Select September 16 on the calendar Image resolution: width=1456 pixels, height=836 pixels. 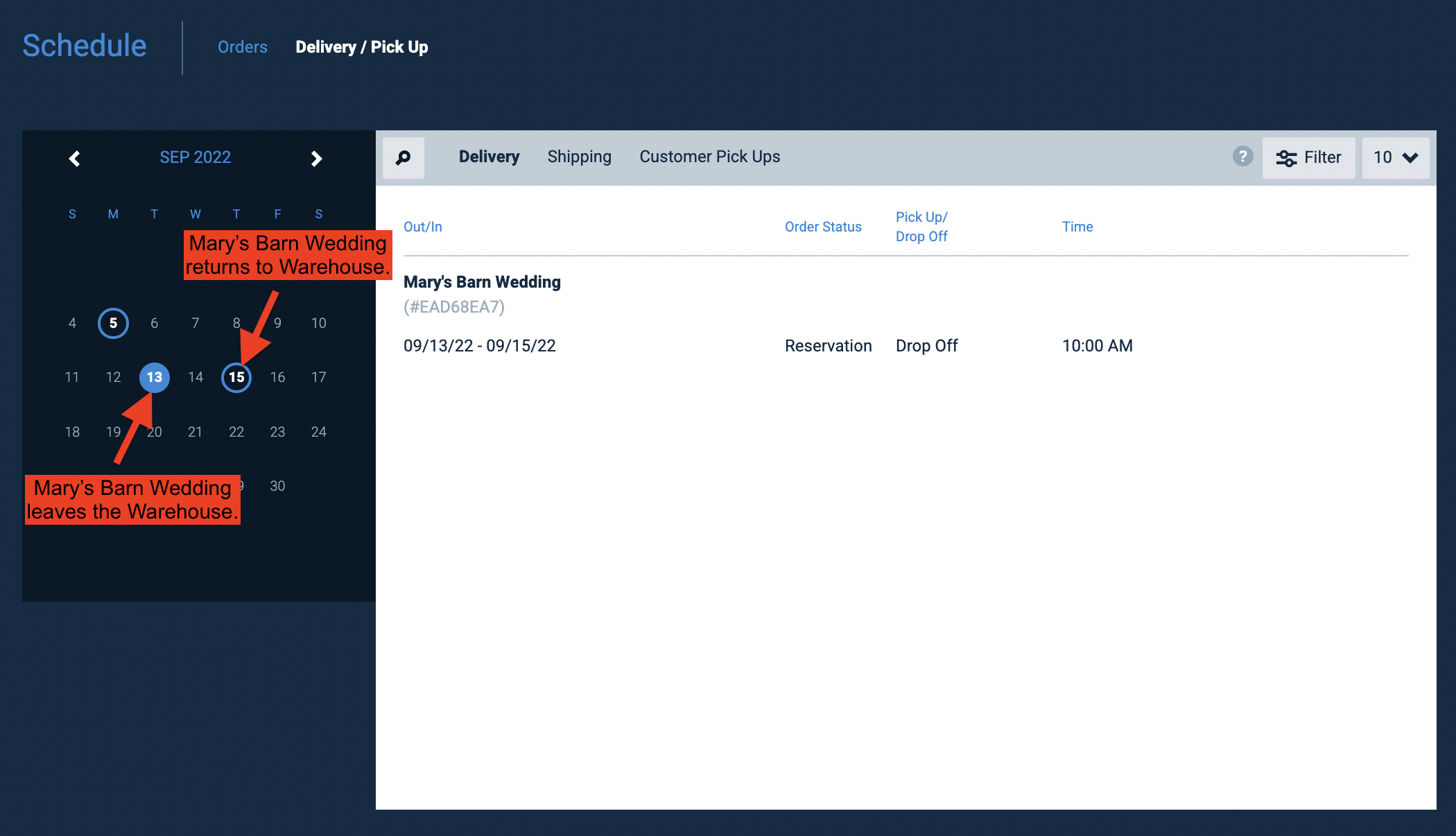pyautogui.click(x=277, y=377)
